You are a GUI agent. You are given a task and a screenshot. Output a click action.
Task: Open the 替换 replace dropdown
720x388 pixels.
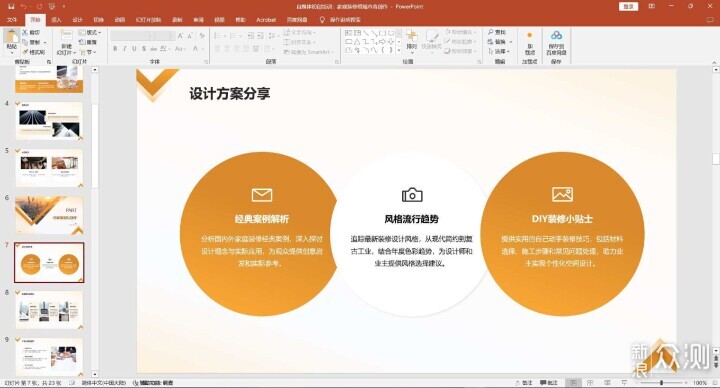[x=500, y=42]
